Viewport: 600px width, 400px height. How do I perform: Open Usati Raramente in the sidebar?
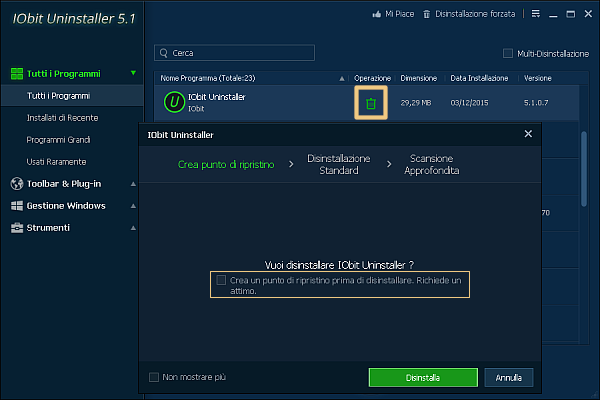tap(56, 162)
